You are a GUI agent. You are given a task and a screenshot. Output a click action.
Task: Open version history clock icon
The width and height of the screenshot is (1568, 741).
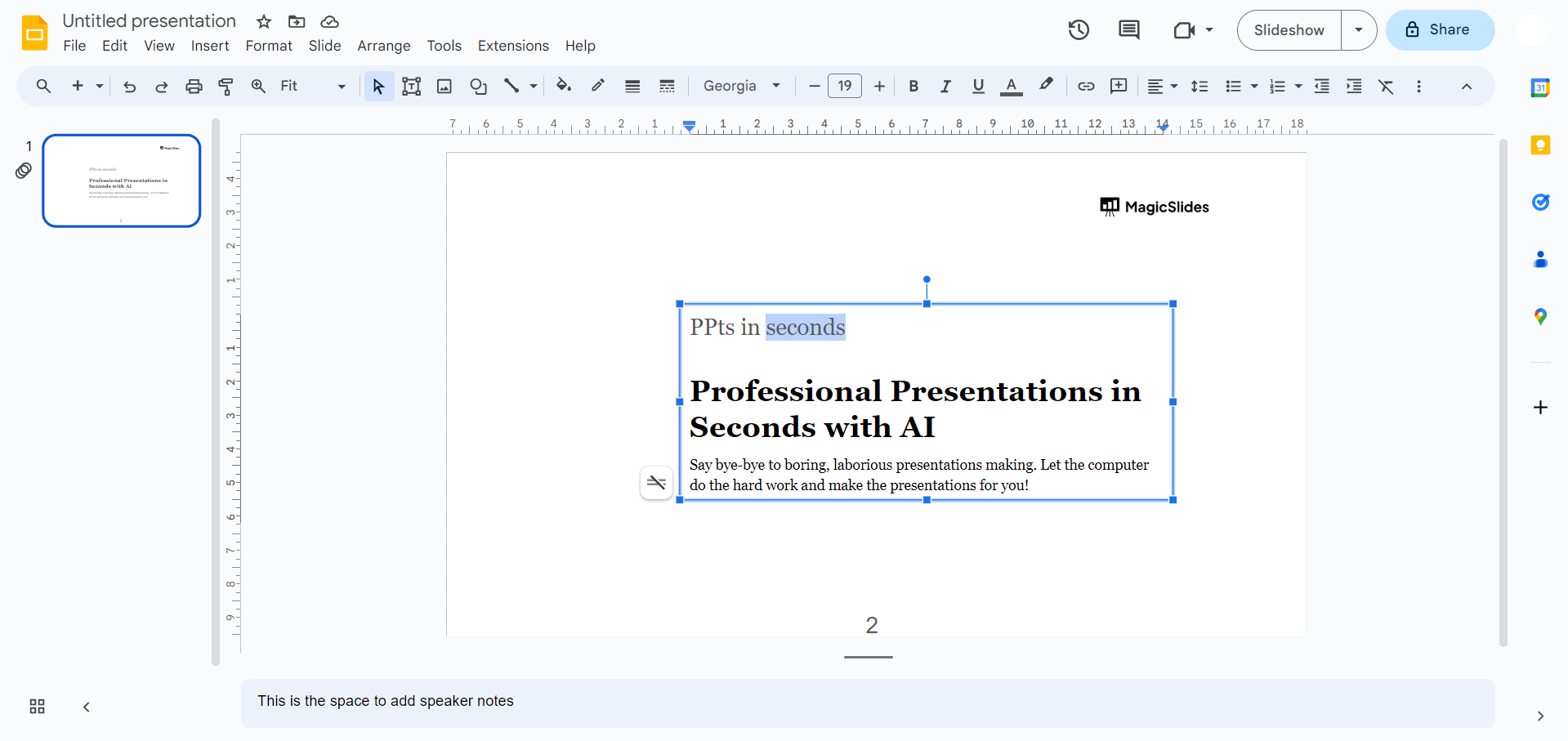(1079, 30)
